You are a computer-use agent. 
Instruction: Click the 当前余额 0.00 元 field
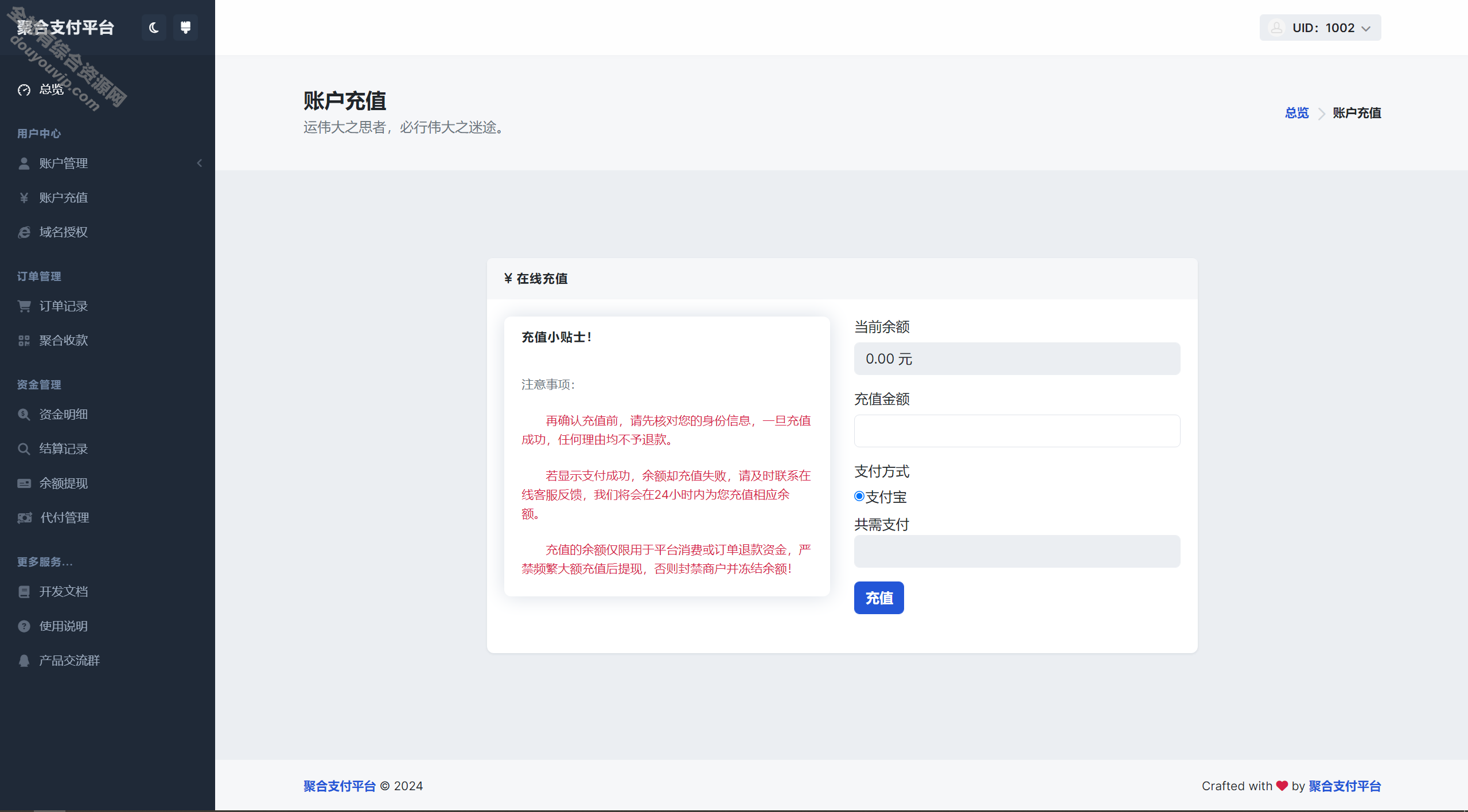coord(1017,358)
